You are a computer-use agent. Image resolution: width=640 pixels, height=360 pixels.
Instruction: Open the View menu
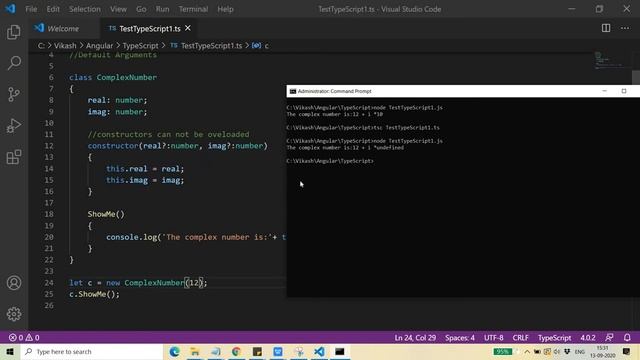[118, 9]
